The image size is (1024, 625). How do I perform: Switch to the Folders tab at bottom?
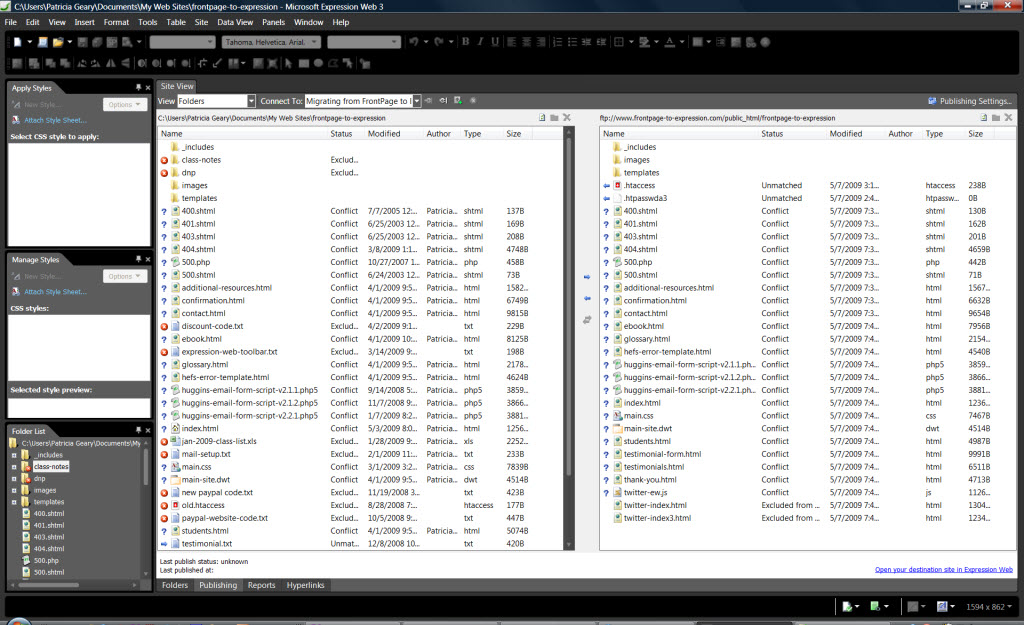point(175,585)
